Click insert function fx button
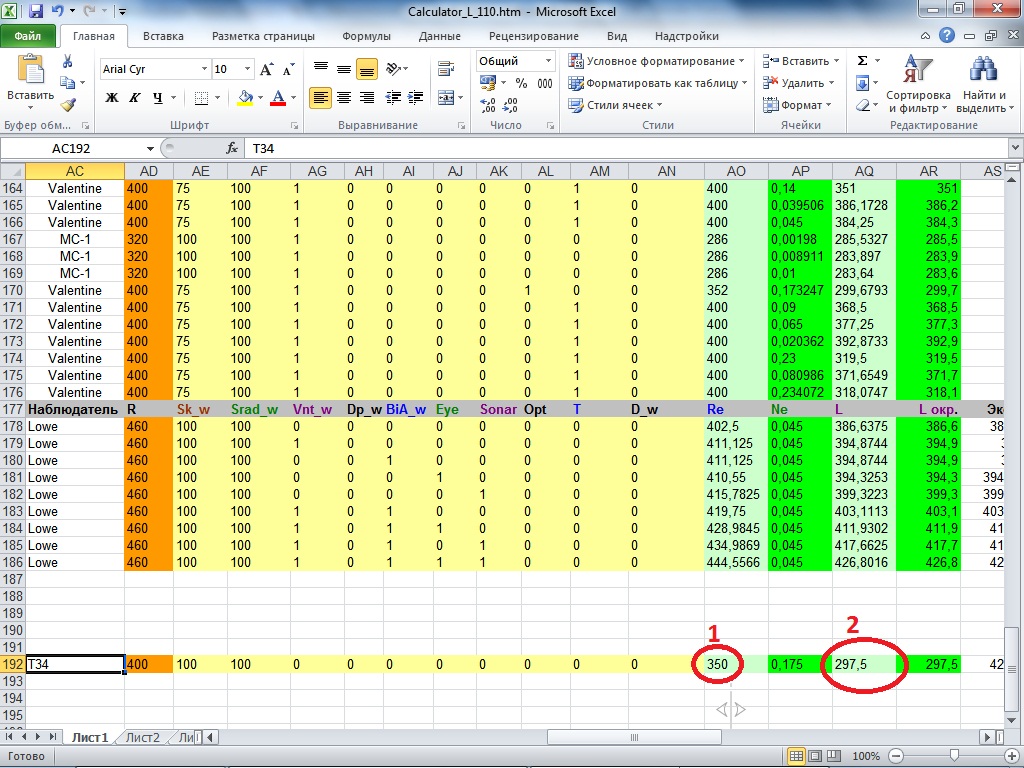This screenshot has height=768, width=1024. [x=232, y=149]
